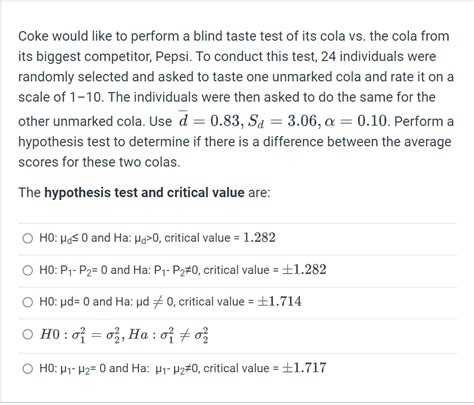Image resolution: width=474 pixels, height=405 pixels.
Task: Pick the variance hypothesis σ² radio button
Action: (28, 334)
